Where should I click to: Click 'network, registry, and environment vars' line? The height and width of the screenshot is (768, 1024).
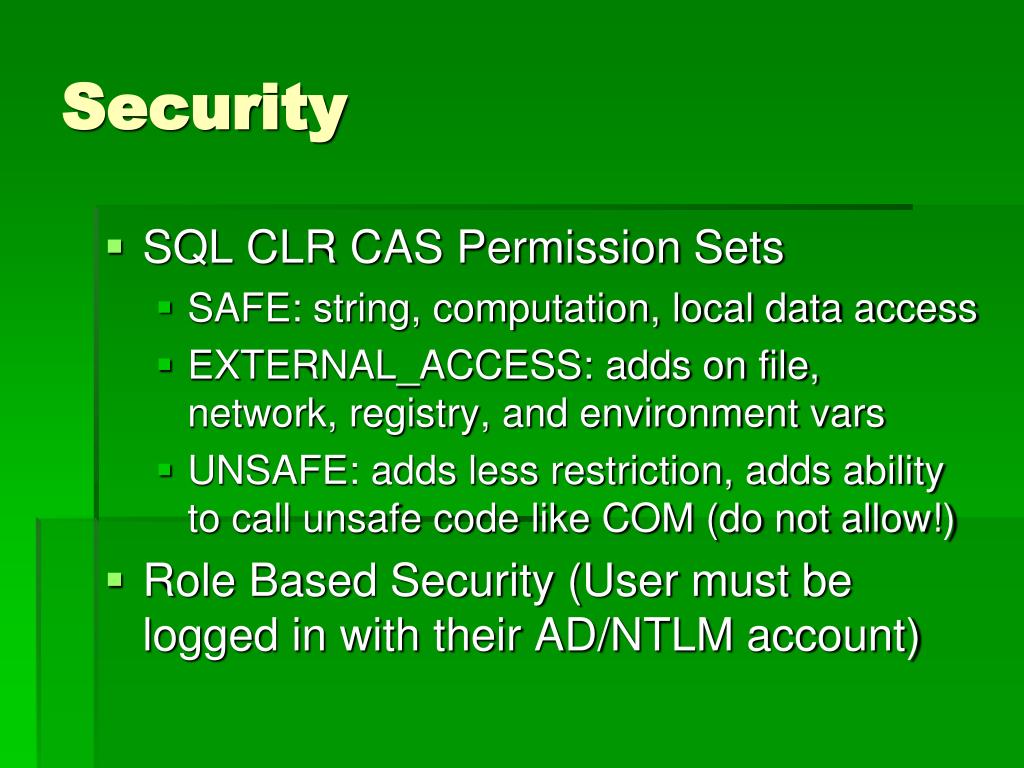pyautogui.click(x=536, y=415)
